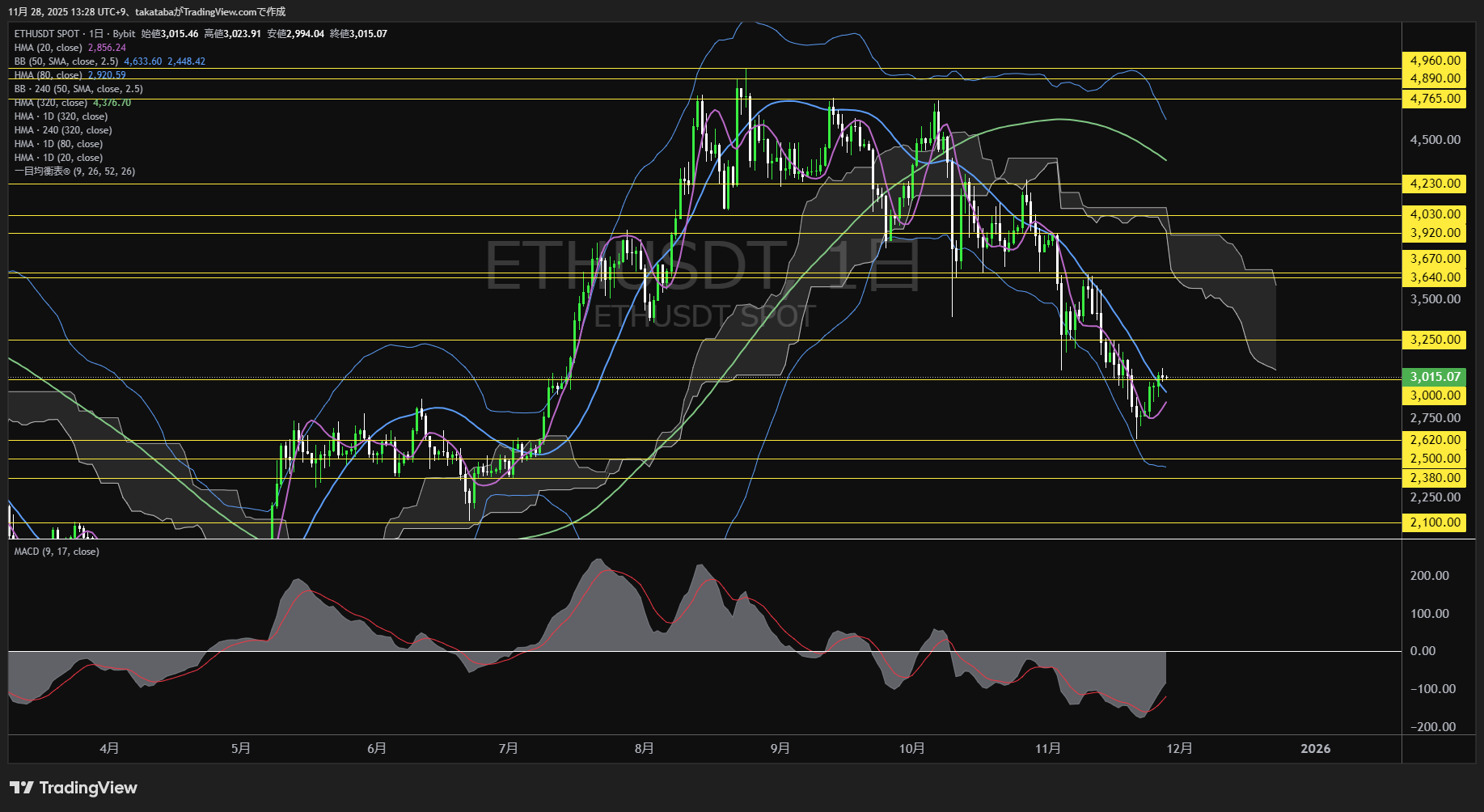Click the green 3,015.07 current price label
This screenshot has width=1484, height=812.
pyautogui.click(x=1435, y=377)
